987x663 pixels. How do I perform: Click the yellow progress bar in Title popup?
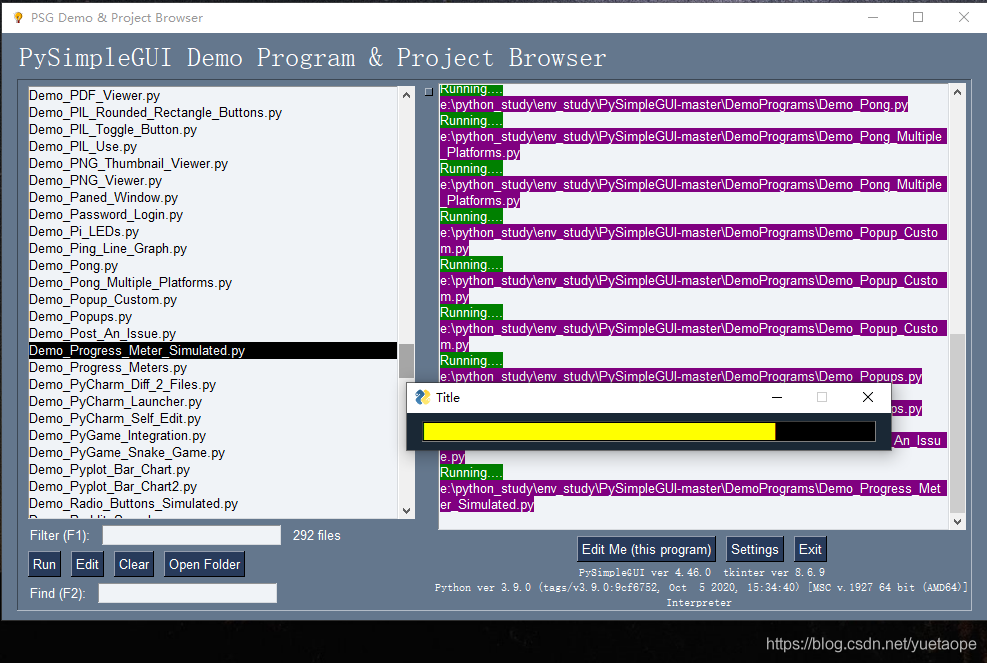point(599,431)
